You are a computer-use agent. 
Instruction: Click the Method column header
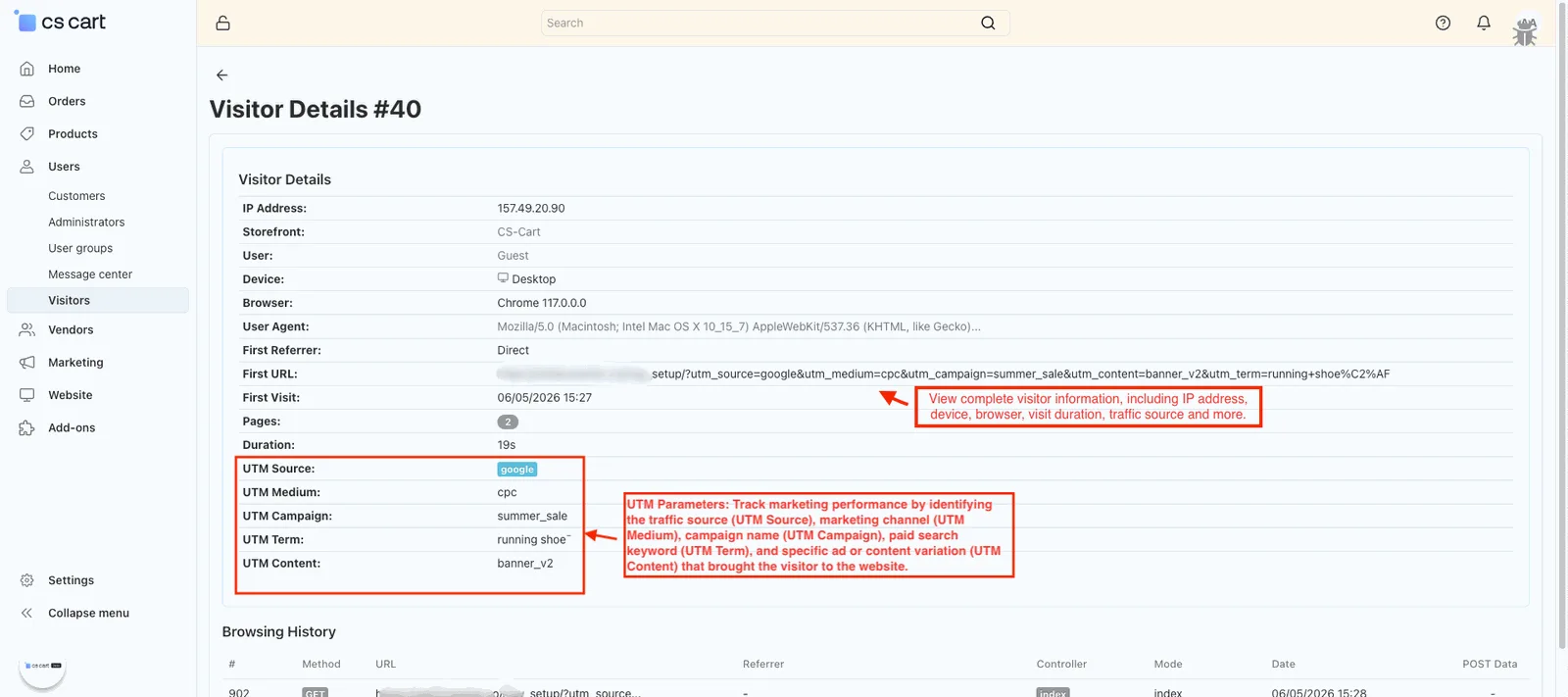click(x=321, y=665)
